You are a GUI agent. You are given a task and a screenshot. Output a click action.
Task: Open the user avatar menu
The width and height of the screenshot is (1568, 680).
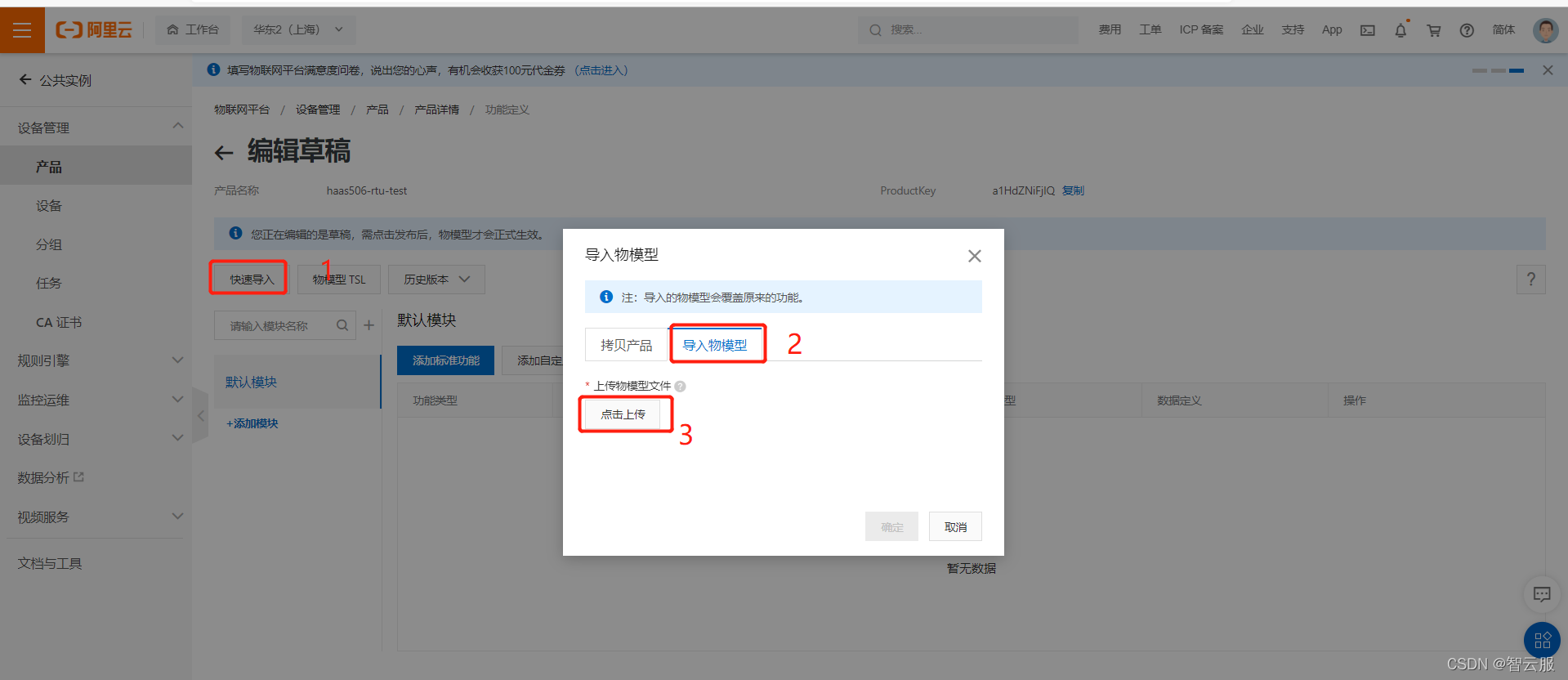click(1545, 30)
